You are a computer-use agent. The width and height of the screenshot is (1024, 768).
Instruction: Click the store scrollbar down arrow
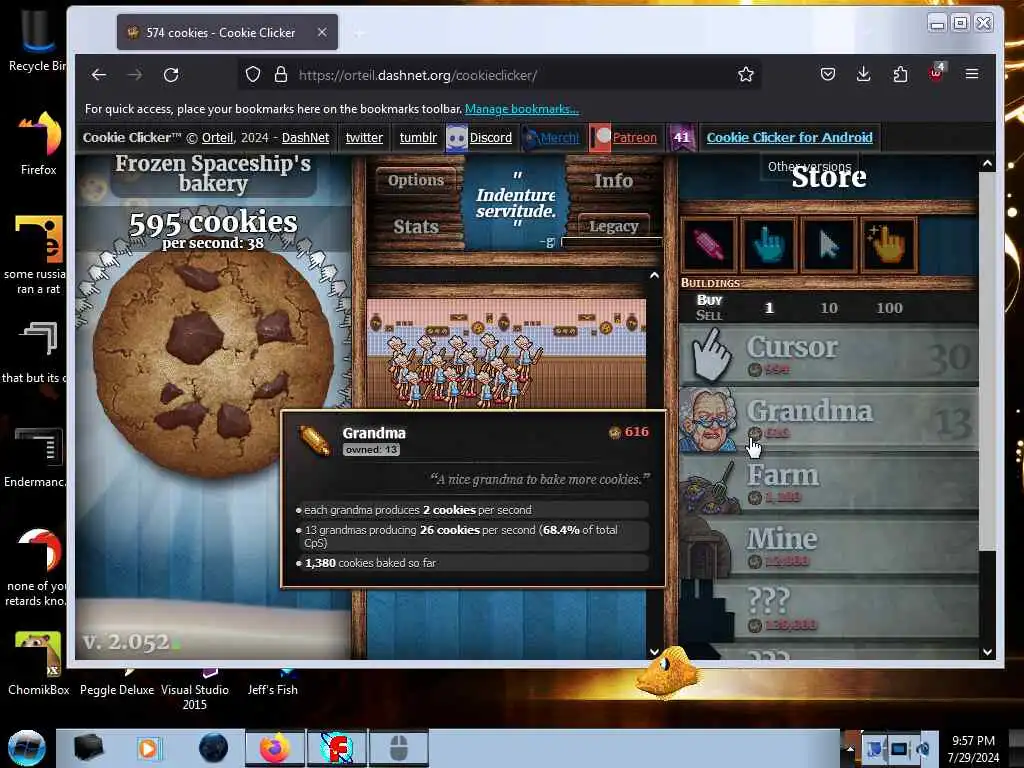[987, 652]
